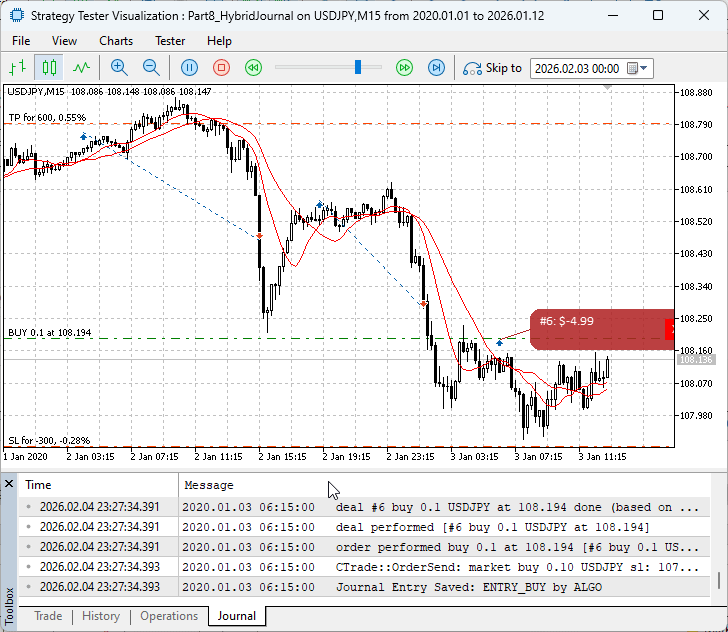Close the Toolbox panel

point(9,484)
